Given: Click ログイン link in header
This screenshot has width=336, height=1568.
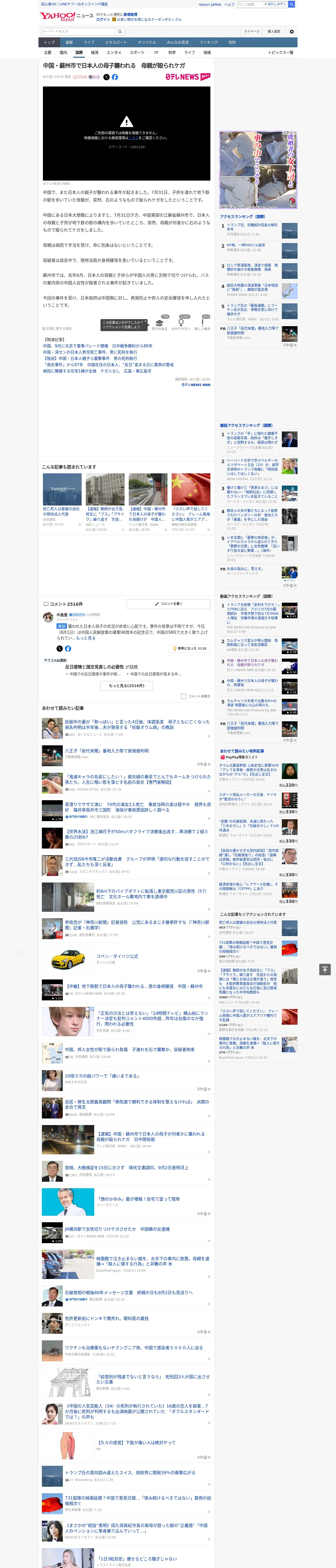Looking at the screenshot, I should (x=103, y=20).
